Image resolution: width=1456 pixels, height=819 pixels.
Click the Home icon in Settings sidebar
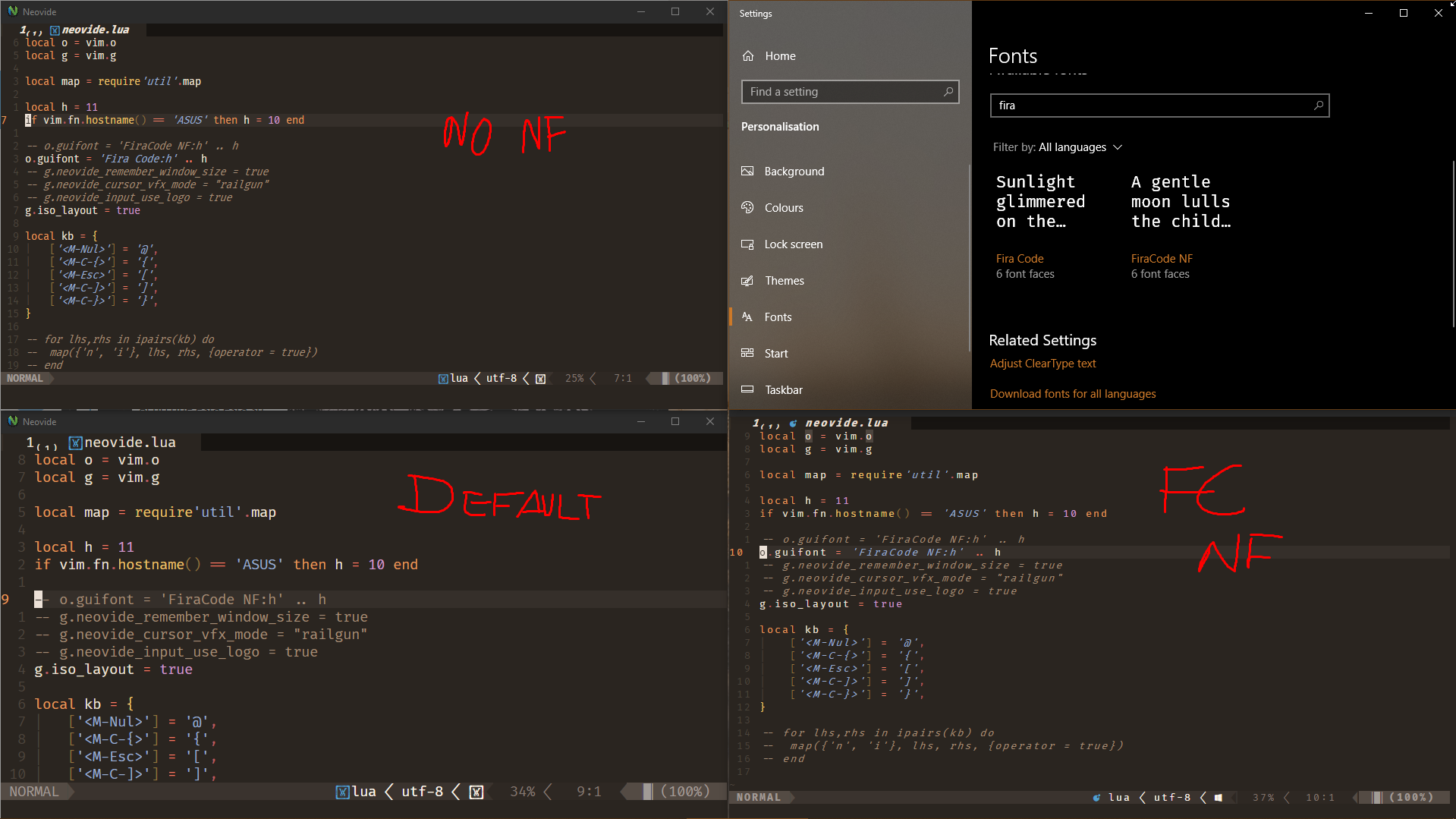coord(748,55)
